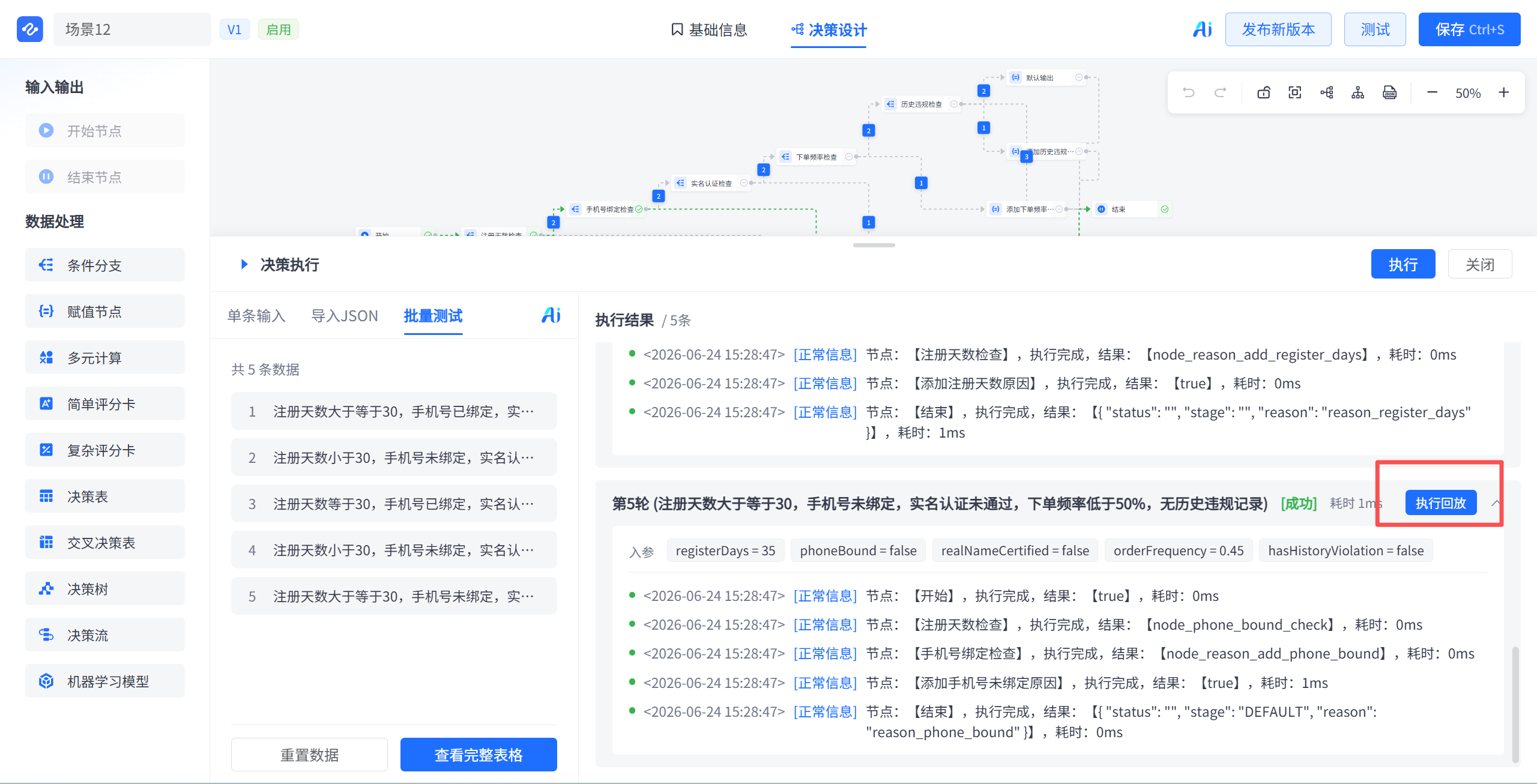Click AI icon in batch test panel
This screenshot has height=784, width=1537.
tap(551, 315)
